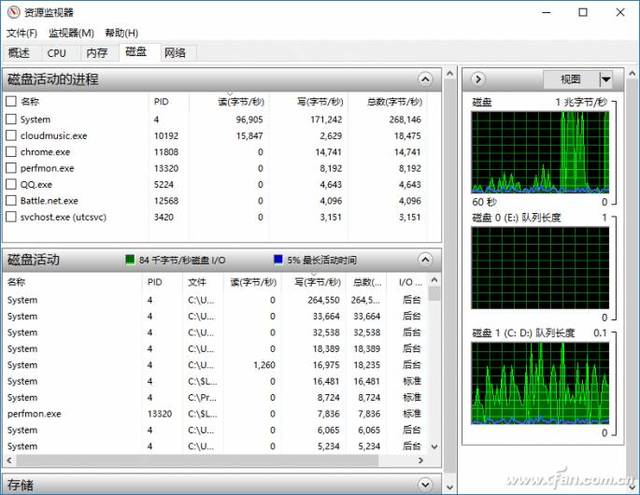Check the System process checkbox
Image resolution: width=640 pixels, height=495 pixels.
[x=11, y=119]
